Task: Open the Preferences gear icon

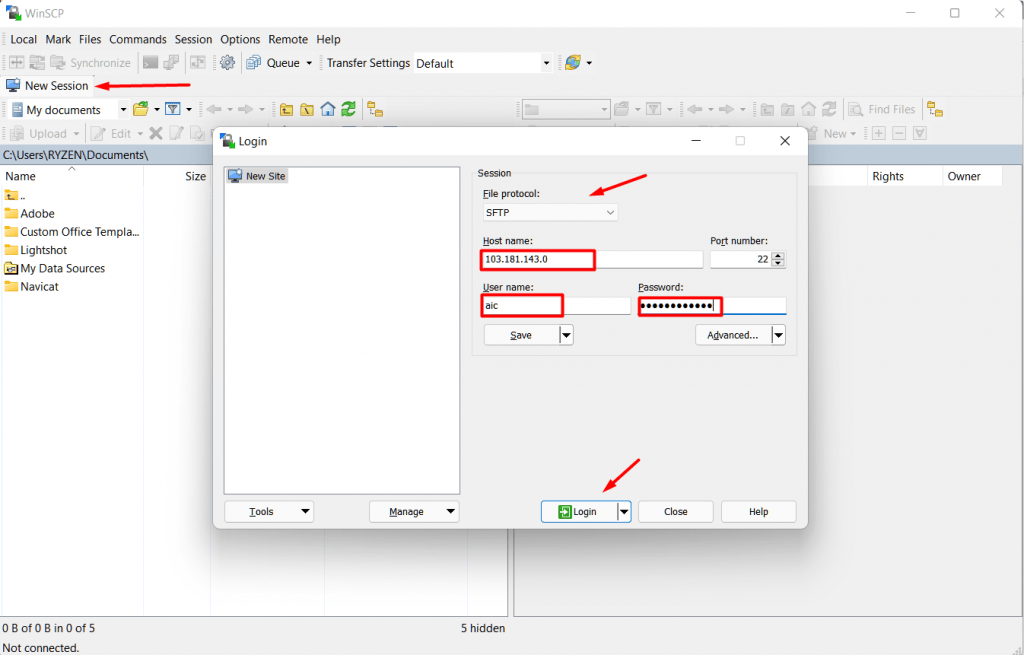Action: pyautogui.click(x=226, y=62)
